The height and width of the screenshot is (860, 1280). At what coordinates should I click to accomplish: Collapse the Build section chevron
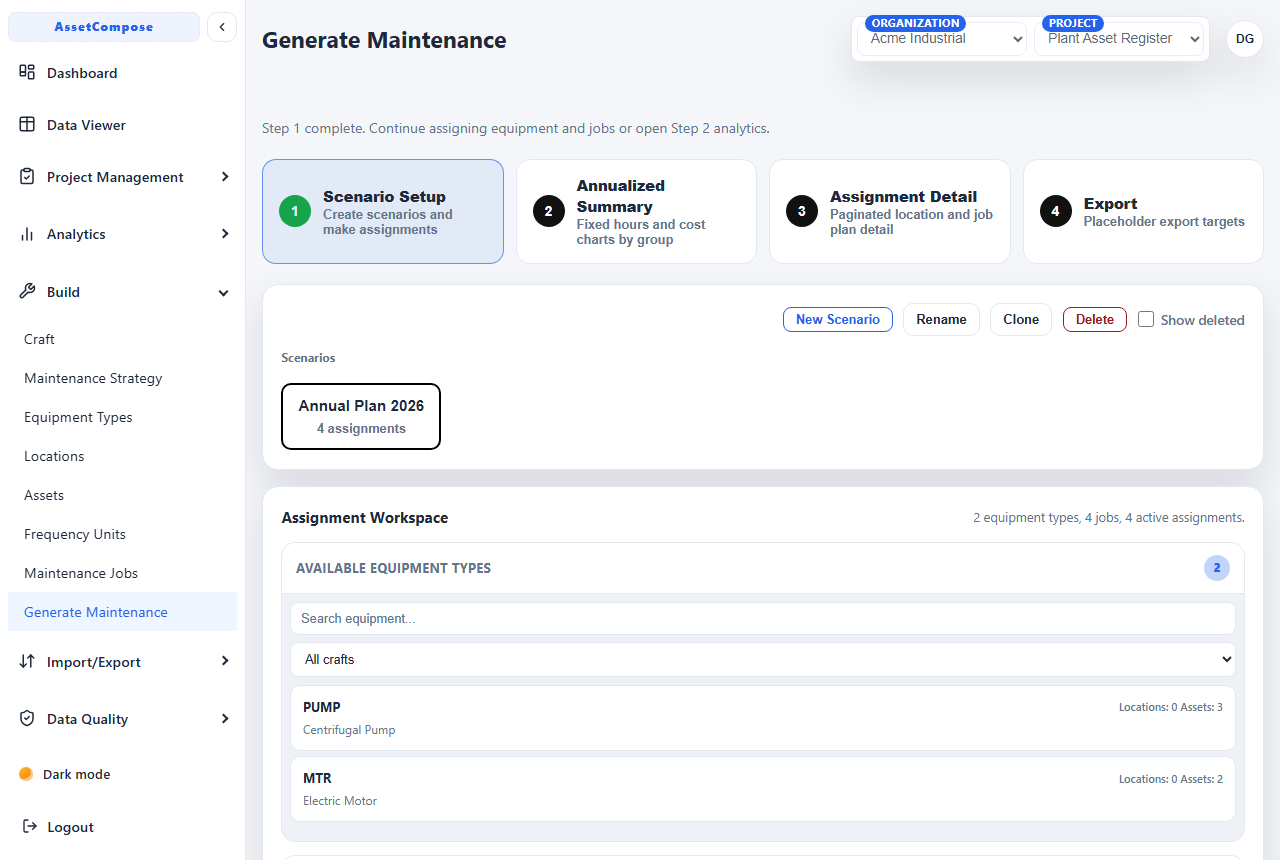coord(224,292)
